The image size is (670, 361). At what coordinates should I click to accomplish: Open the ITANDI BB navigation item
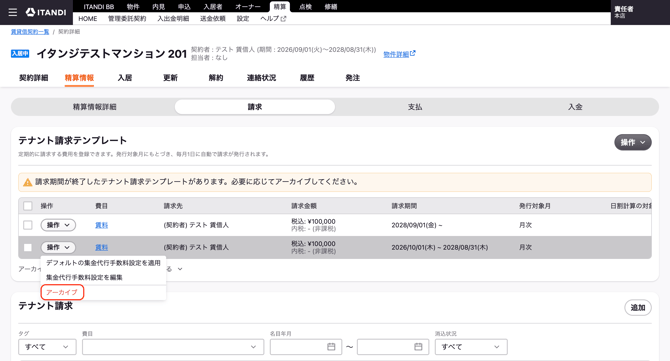point(99,6)
